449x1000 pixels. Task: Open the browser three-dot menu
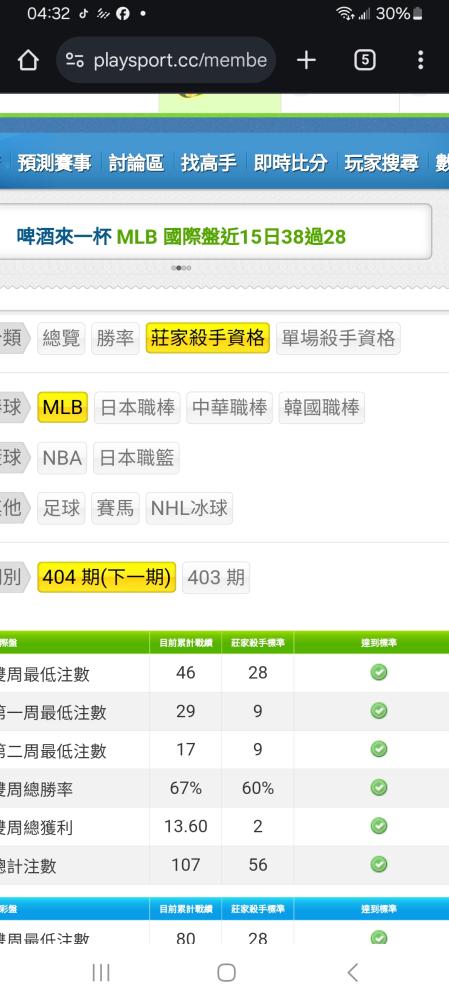click(x=420, y=61)
